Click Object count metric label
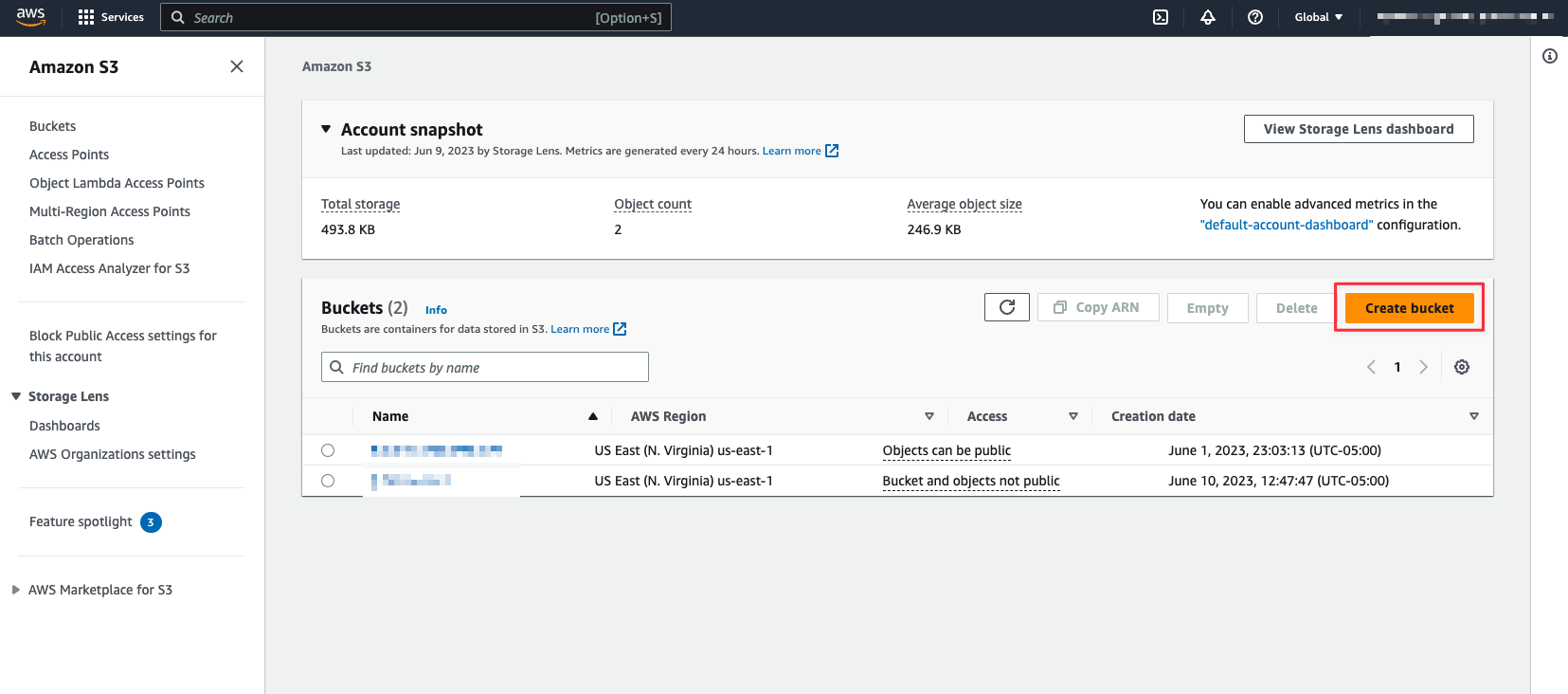The height and width of the screenshot is (694, 1568). coord(653,204)
